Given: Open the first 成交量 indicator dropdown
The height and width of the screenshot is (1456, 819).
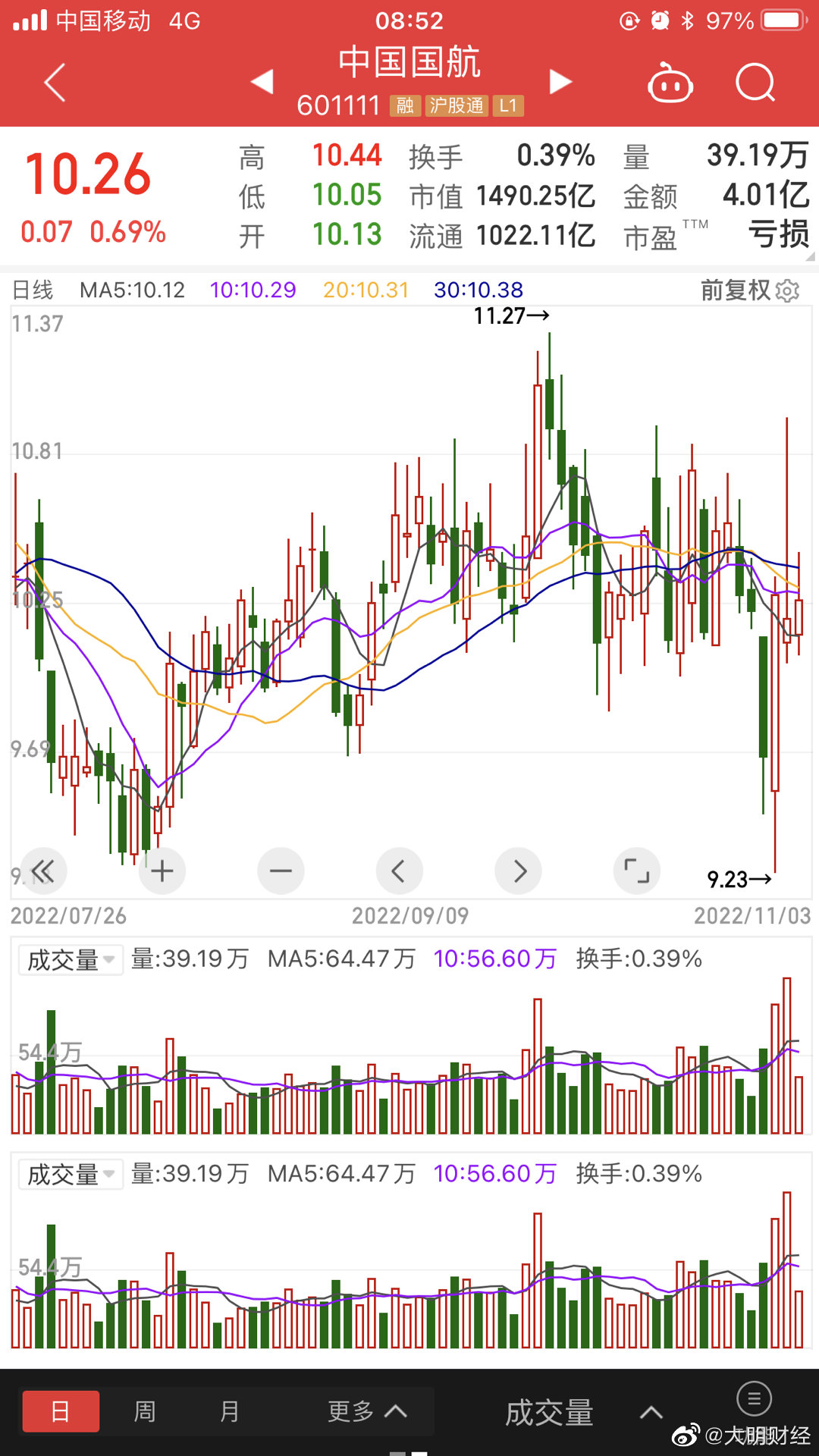Looking at the screenshot, I should [70, 960].
